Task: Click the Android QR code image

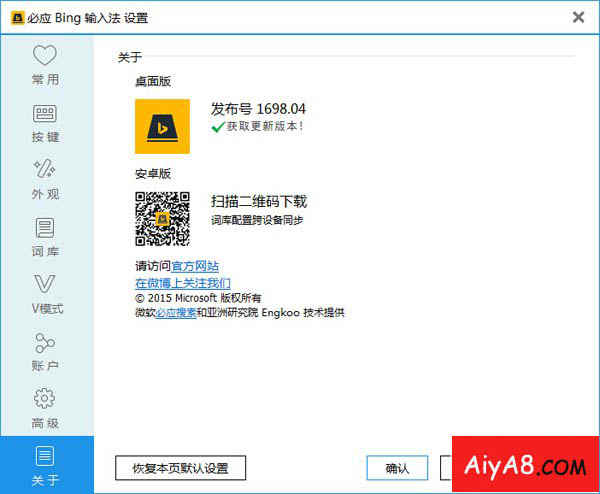Action: click(x=162, y=219)
